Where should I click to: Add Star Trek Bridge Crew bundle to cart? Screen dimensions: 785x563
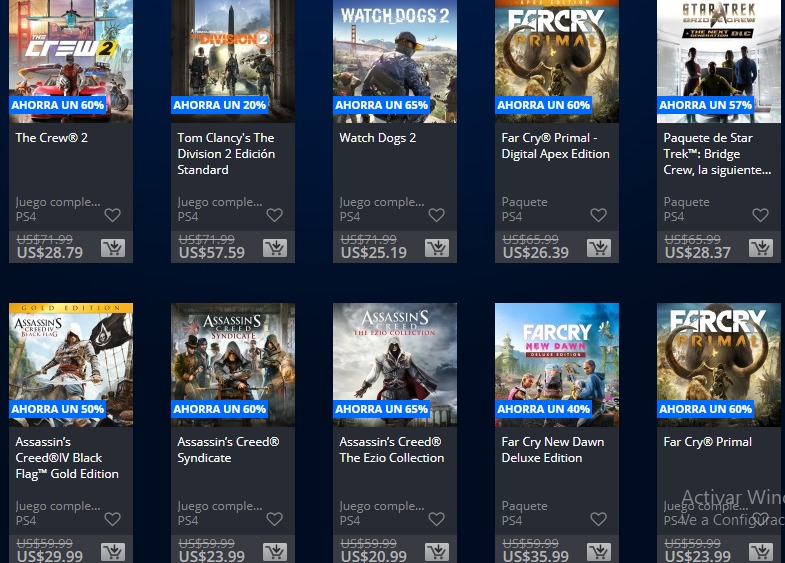[x=761, y=248]
